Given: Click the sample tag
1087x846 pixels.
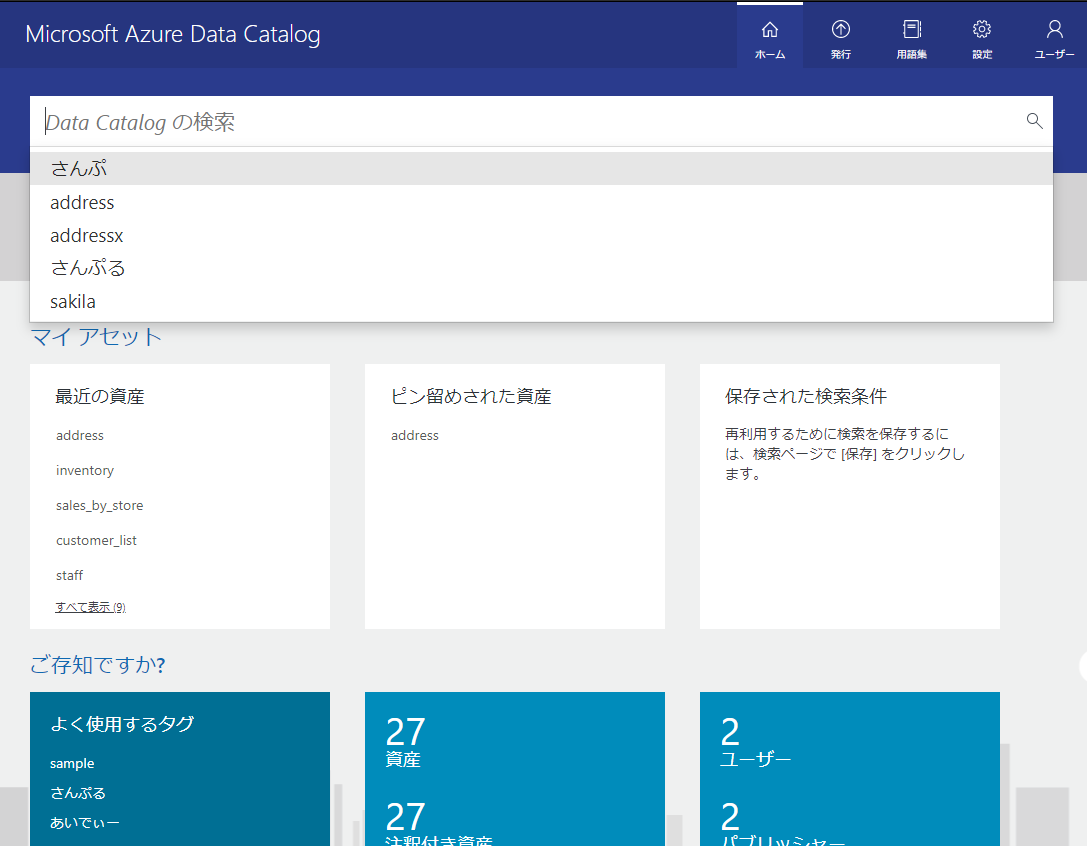Looking at the screenshot, I should point(72,763).
